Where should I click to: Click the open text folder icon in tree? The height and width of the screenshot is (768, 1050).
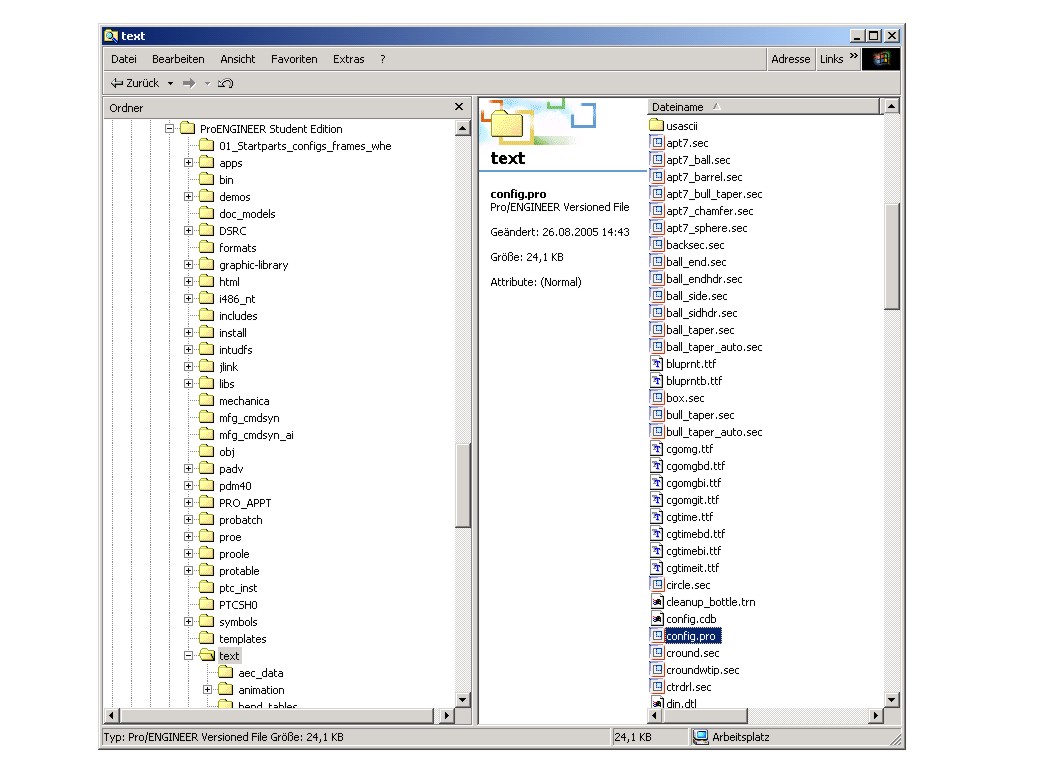coord(207,656)
